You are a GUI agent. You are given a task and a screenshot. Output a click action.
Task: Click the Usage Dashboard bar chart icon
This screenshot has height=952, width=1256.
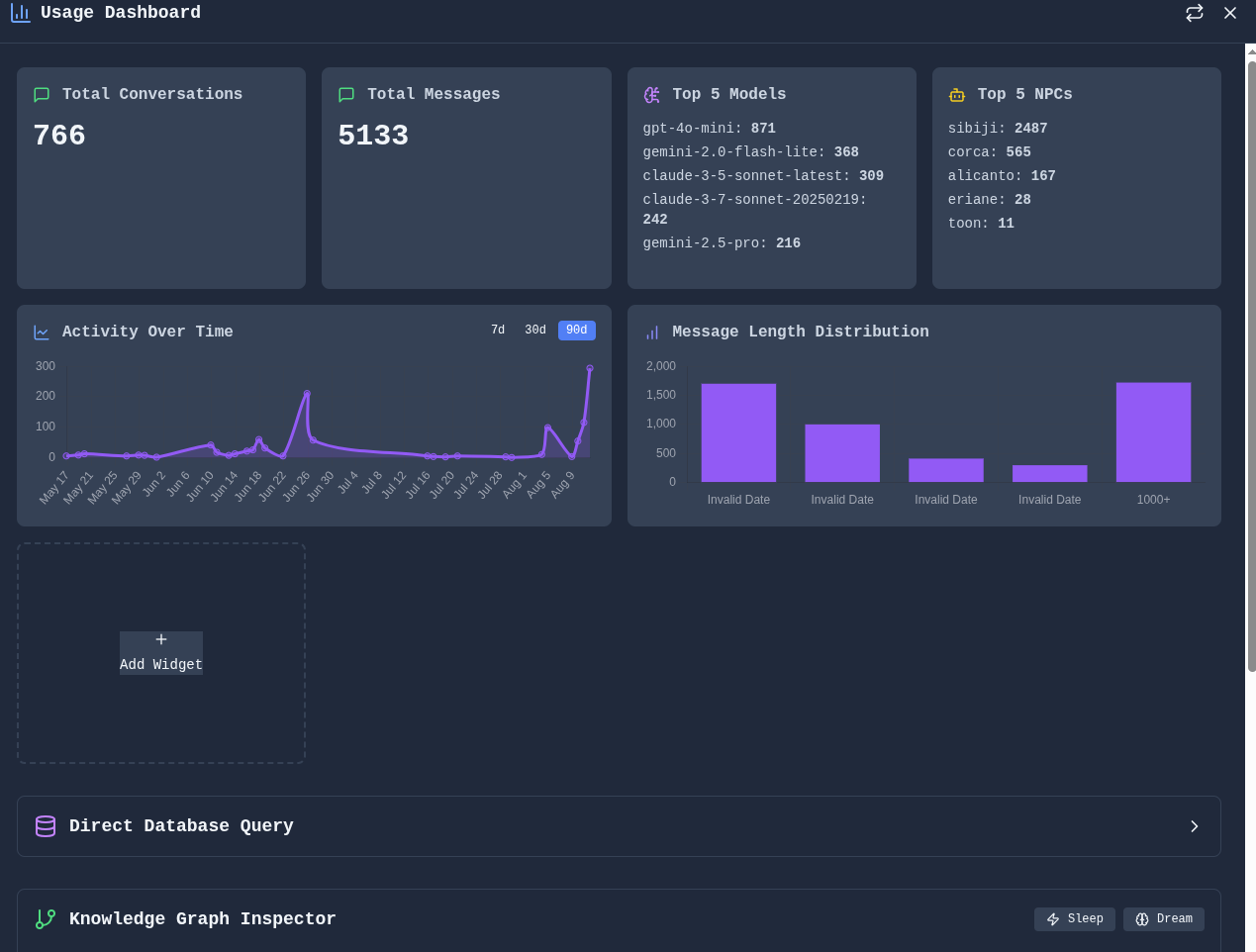pos(19,12)
